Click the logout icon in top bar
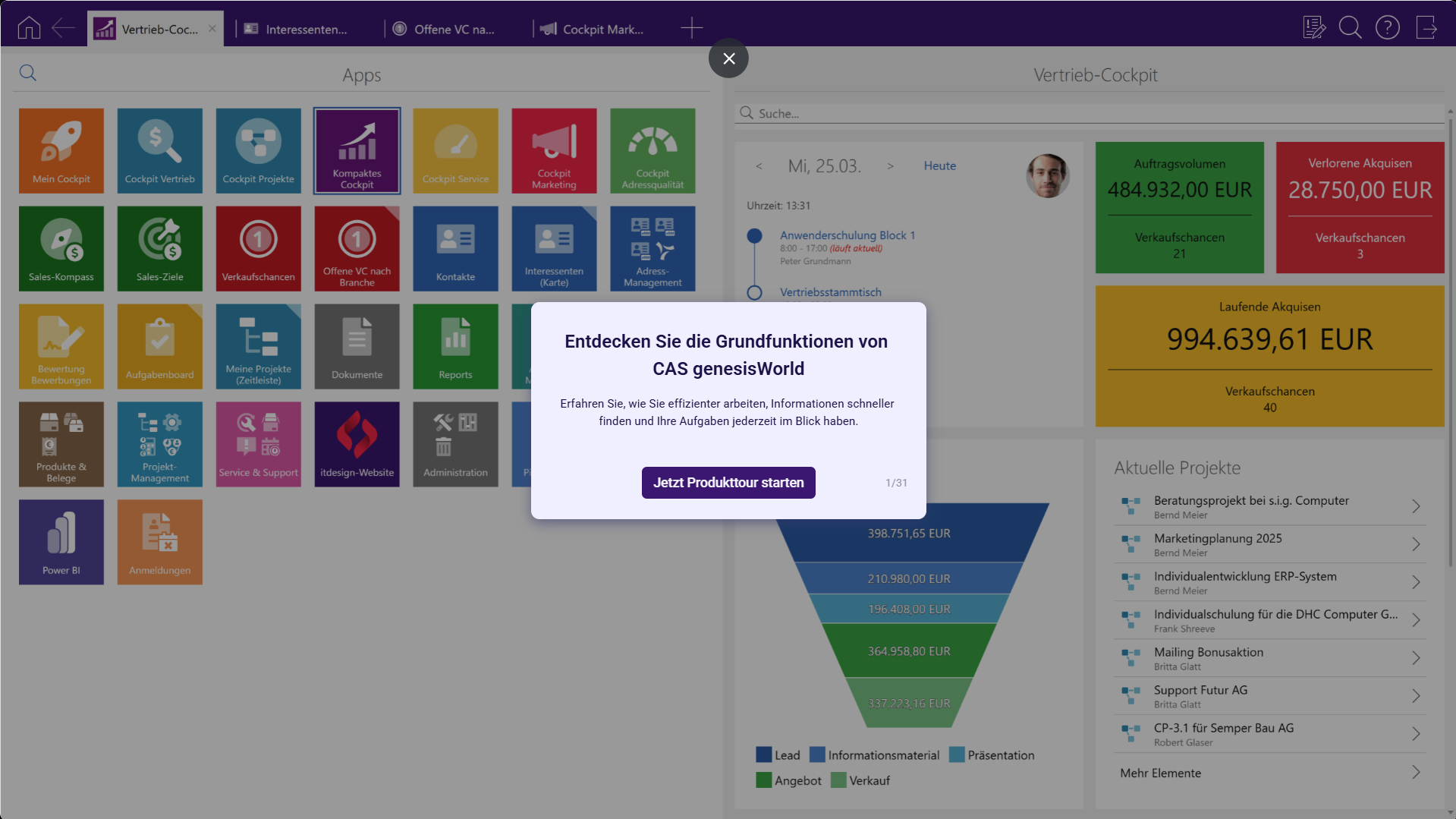 pyautogui.click(x=1426, y=28)
